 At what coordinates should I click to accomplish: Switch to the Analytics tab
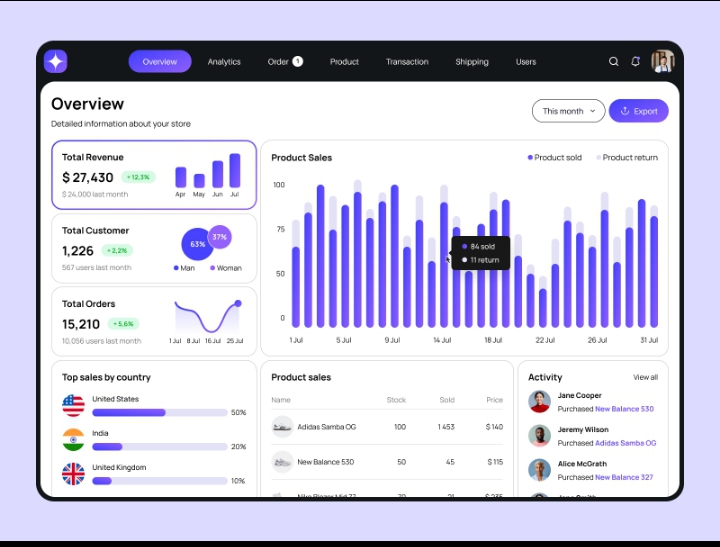pos(224,62)
